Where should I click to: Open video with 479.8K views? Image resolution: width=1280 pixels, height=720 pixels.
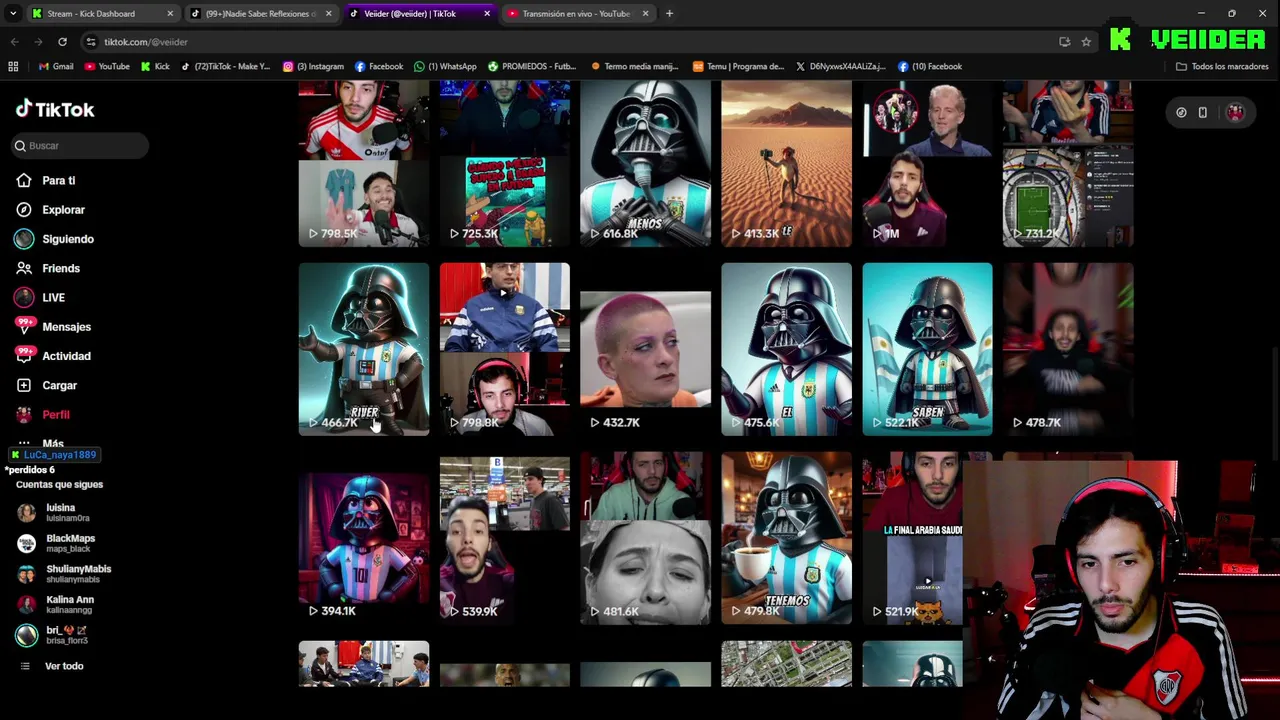pyautogui.click(x=787, y=538)
